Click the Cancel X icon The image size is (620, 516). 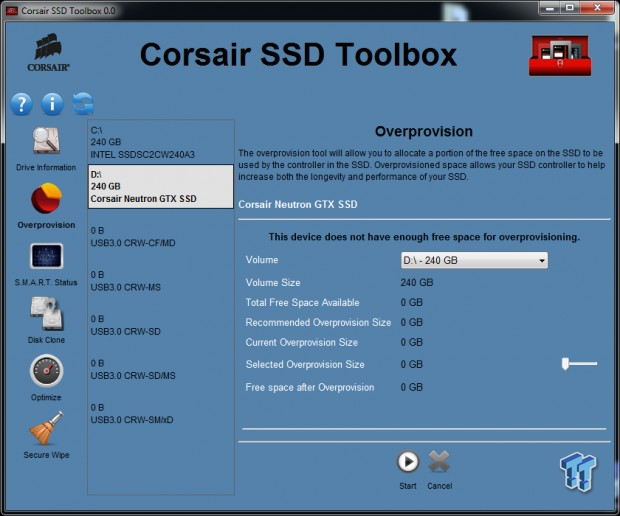point(439,461)
